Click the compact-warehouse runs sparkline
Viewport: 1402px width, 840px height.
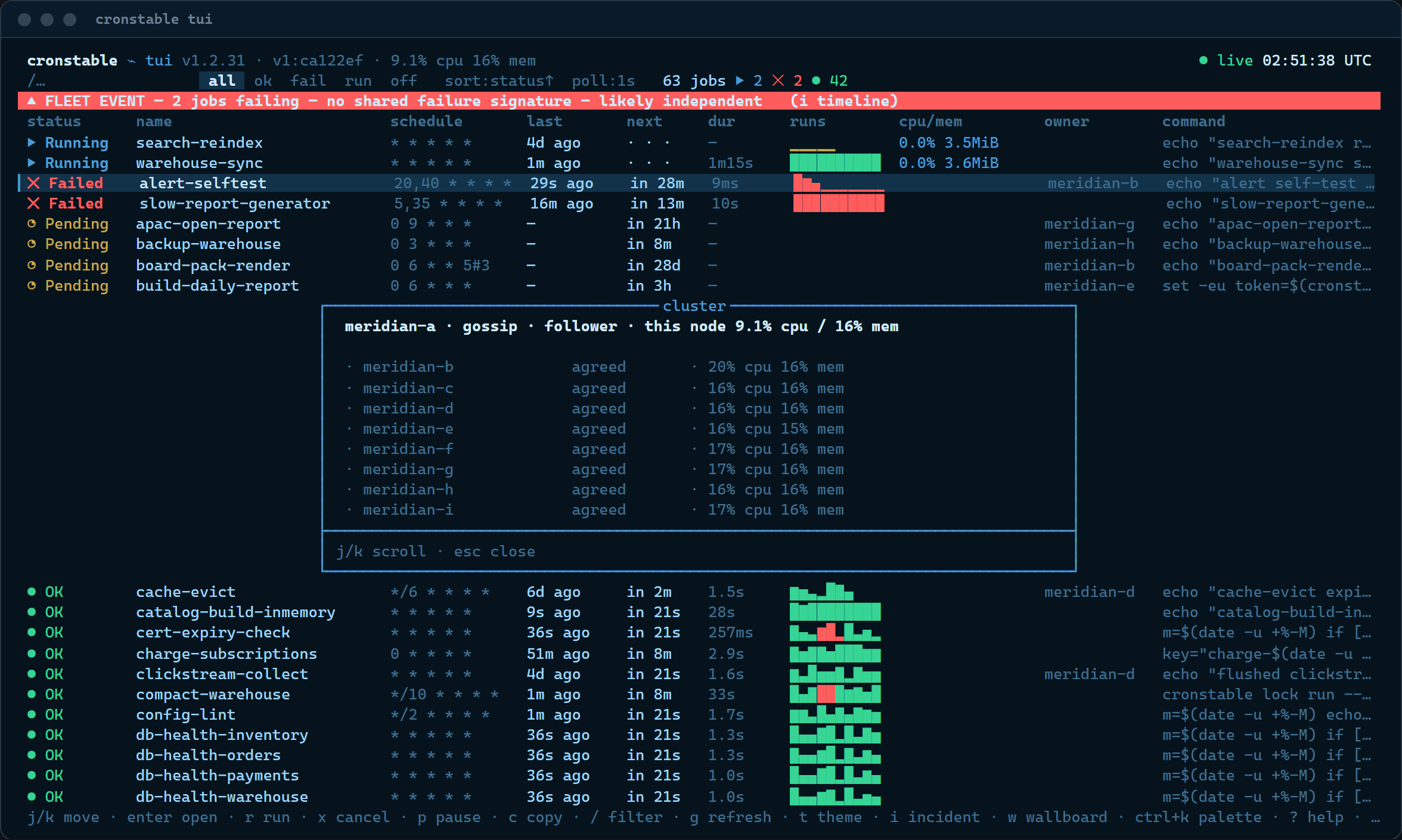[835, 694]
